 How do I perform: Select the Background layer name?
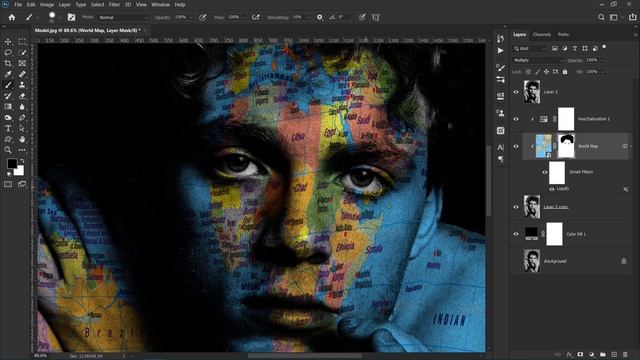(x=555, y=261)
